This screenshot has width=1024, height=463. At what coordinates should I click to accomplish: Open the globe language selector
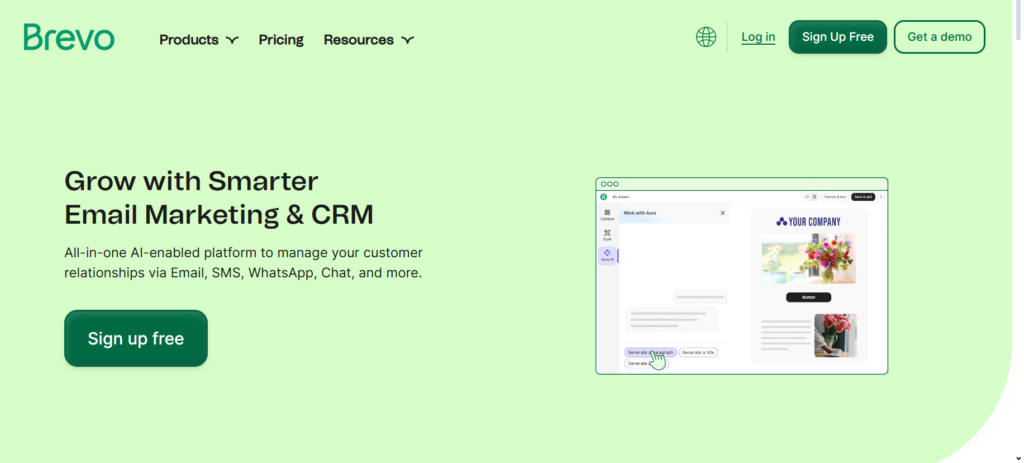pyautogui.click(x=706, y=37)
